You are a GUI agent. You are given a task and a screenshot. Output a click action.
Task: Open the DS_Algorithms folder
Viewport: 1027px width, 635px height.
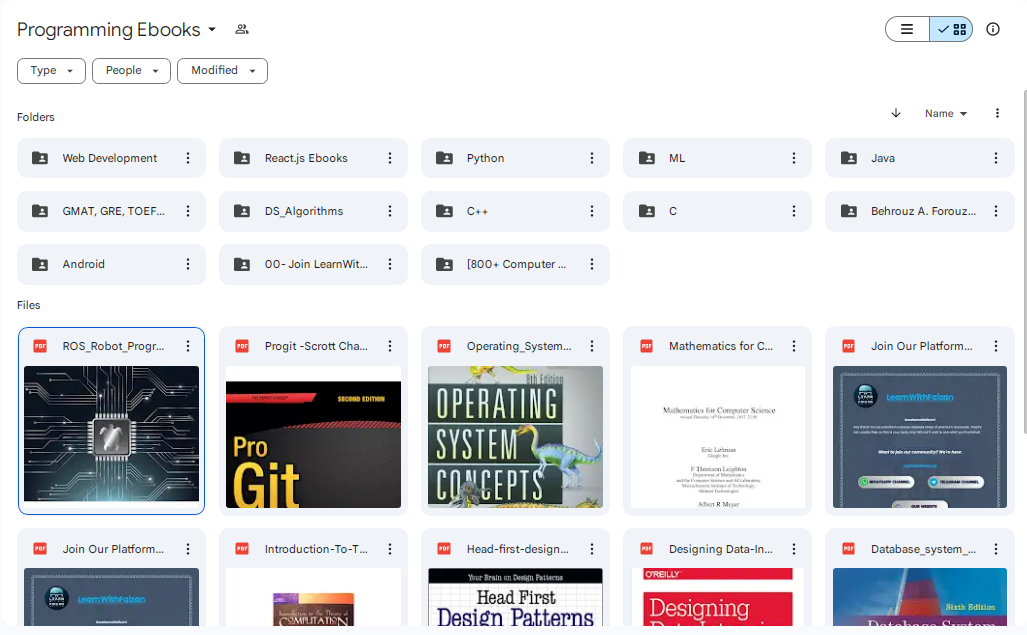[313, 211]
